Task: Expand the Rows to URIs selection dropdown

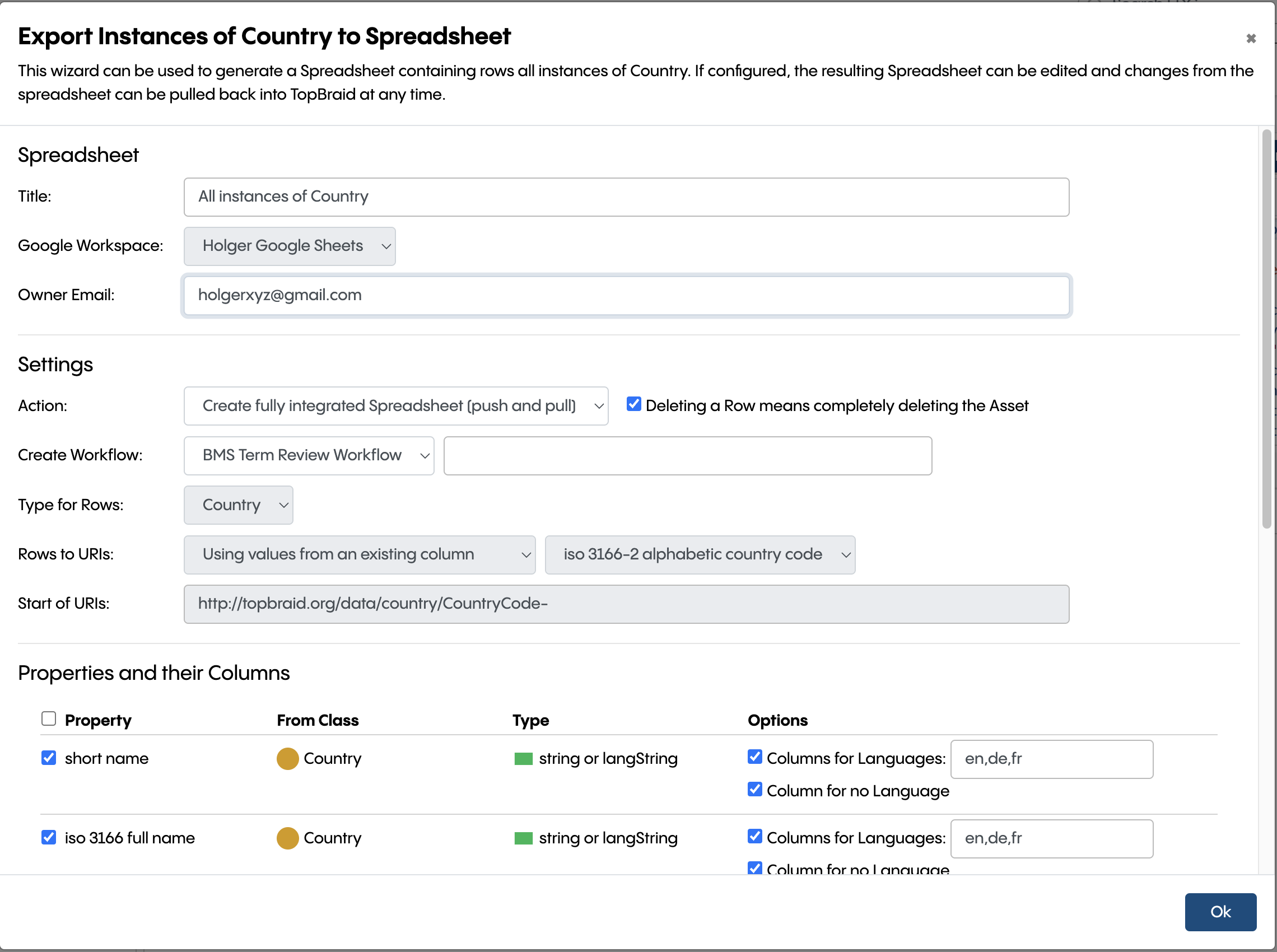Action: coord(359,554)
